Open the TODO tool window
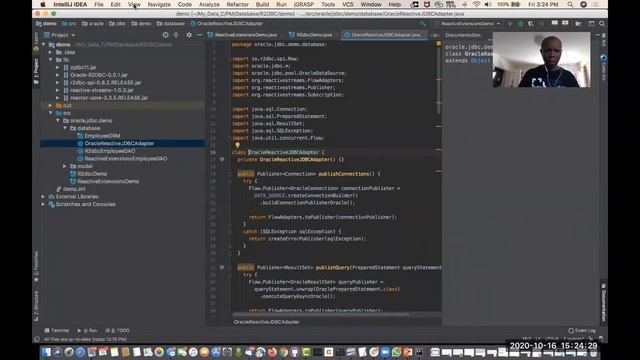Viewport: 640px width, 360px height. coord(117,330)
